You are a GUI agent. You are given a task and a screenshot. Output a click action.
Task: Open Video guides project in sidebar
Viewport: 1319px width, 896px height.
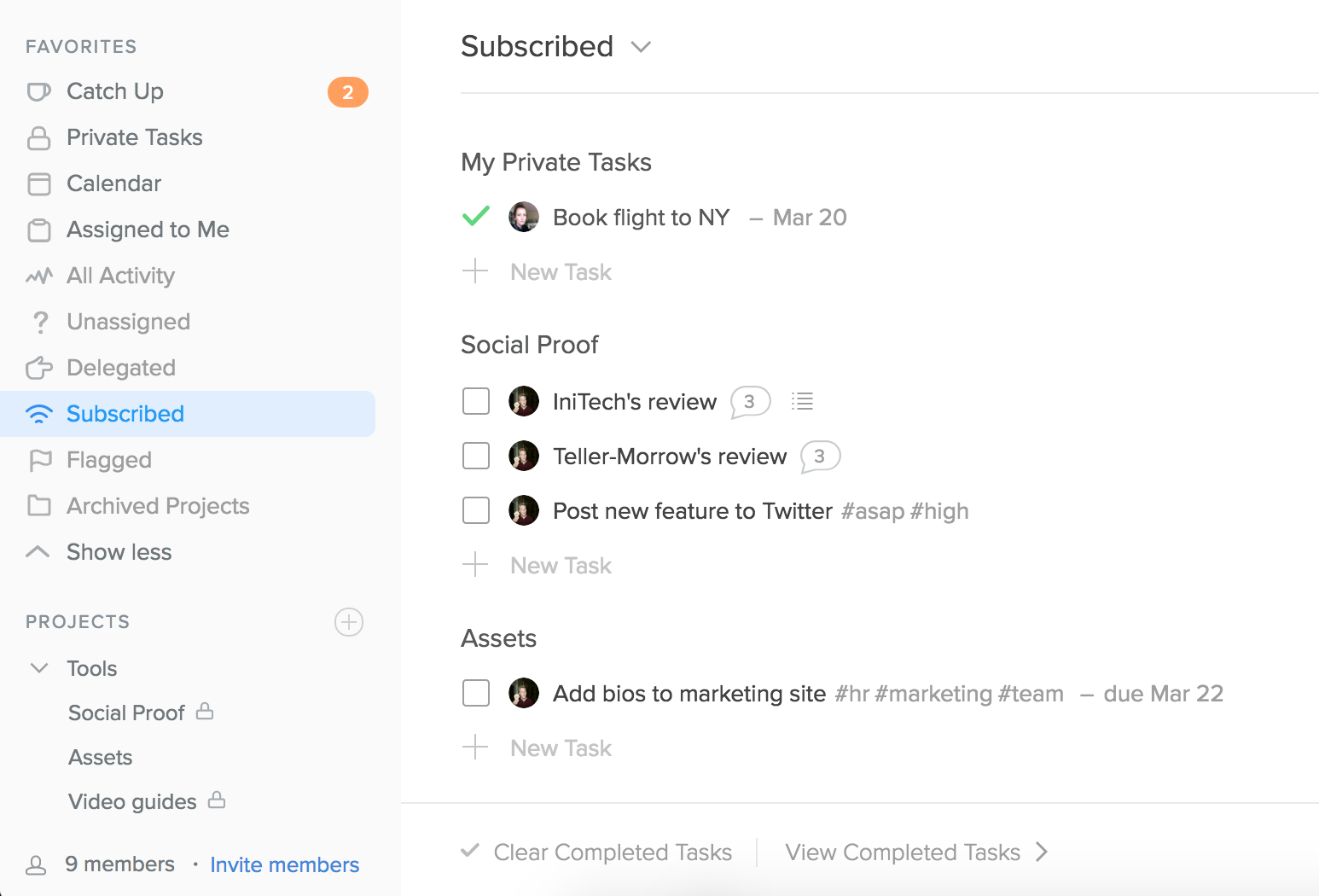[132, 801]
